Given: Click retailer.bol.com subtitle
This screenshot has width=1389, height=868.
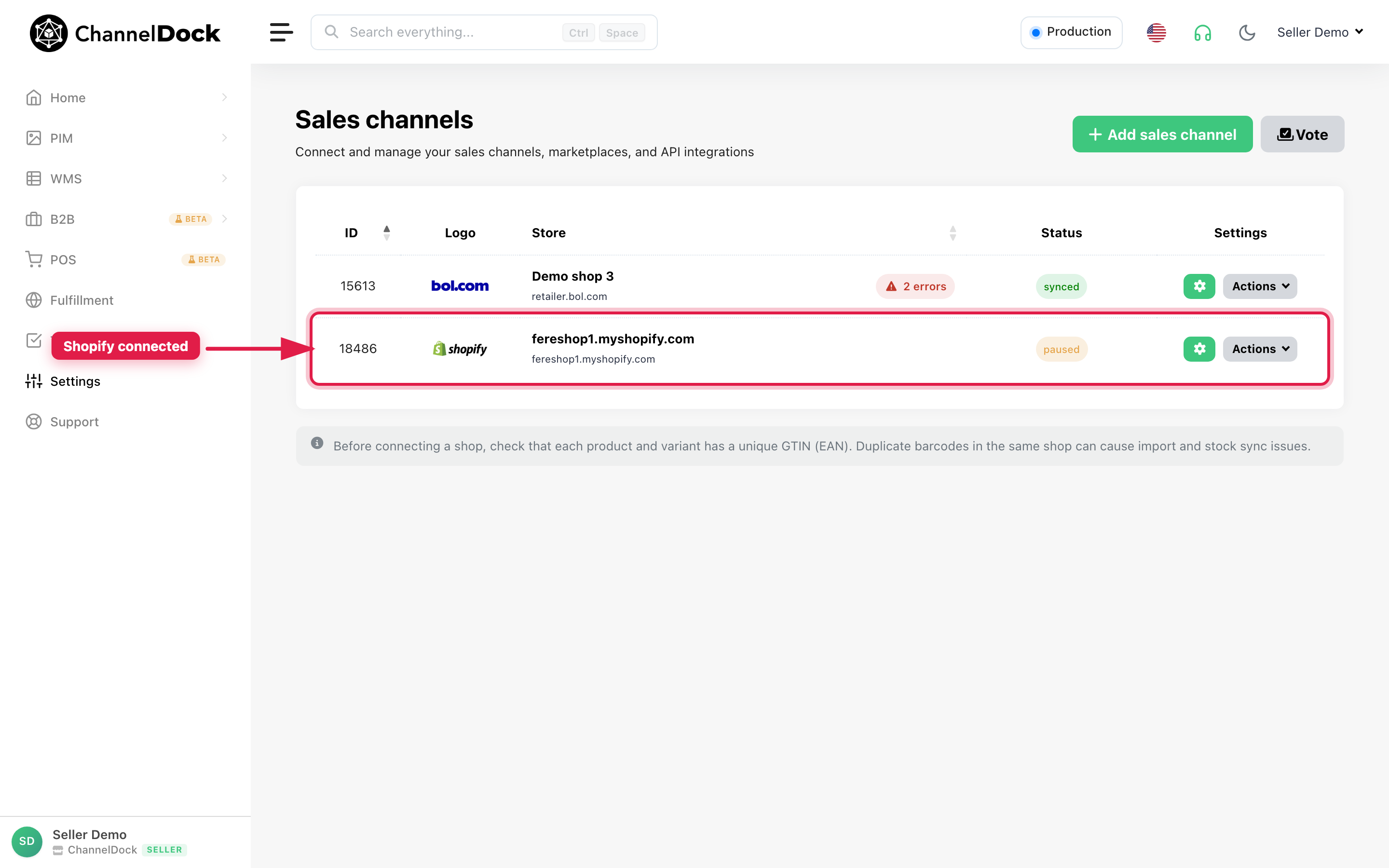Looking at the screenshot, I should click(x=569, y=296).
